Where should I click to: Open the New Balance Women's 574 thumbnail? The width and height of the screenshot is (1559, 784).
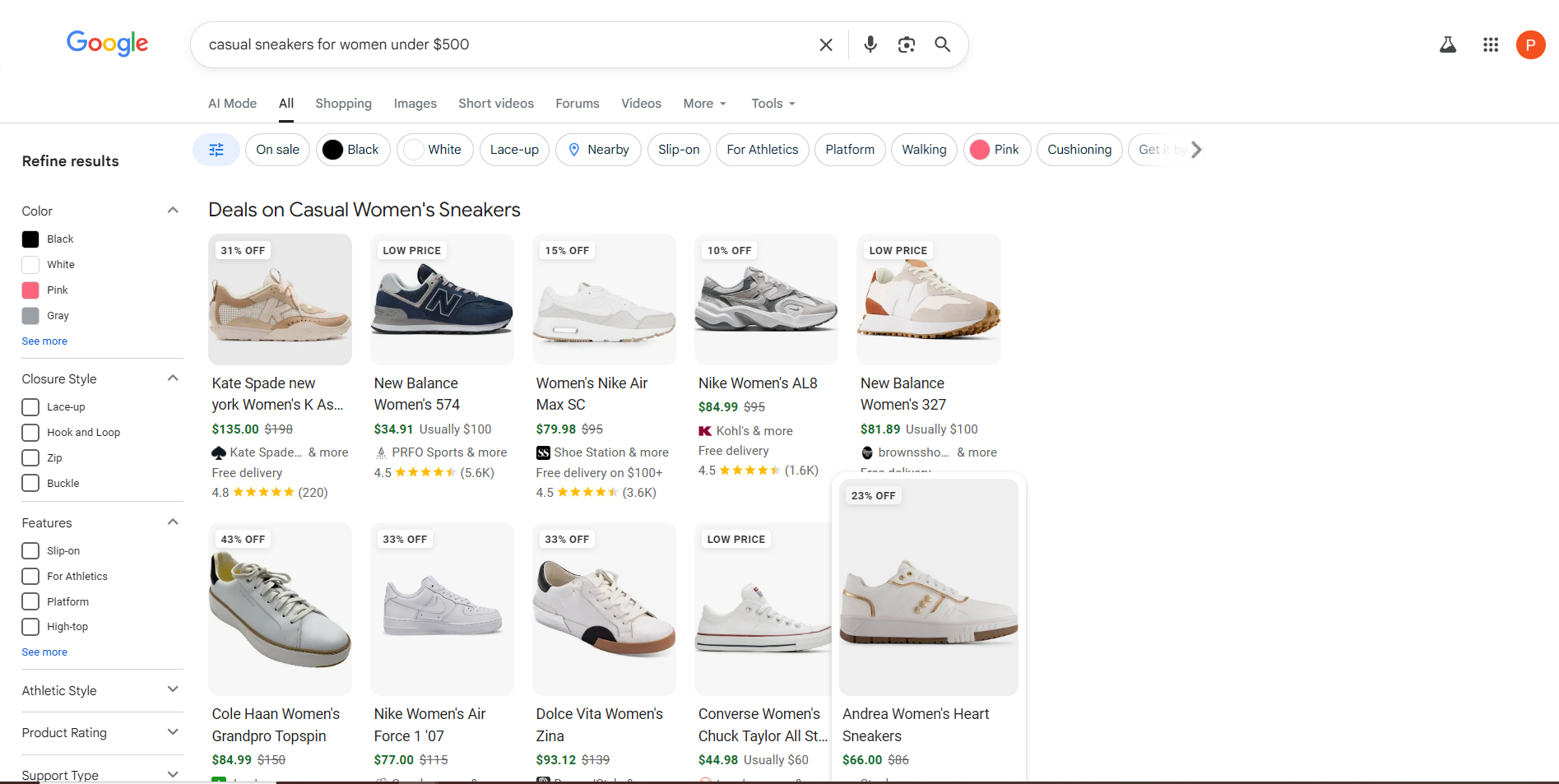[x=442, y=299]
